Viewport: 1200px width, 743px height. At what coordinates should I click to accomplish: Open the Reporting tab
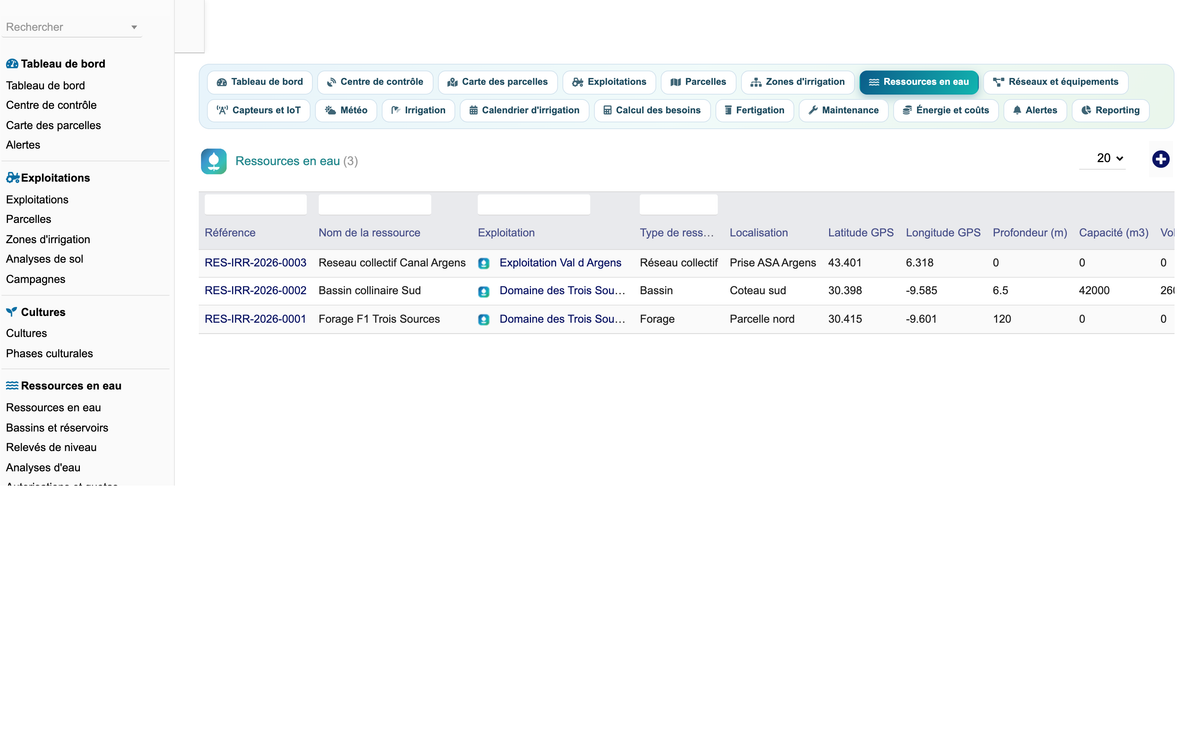1110,110
